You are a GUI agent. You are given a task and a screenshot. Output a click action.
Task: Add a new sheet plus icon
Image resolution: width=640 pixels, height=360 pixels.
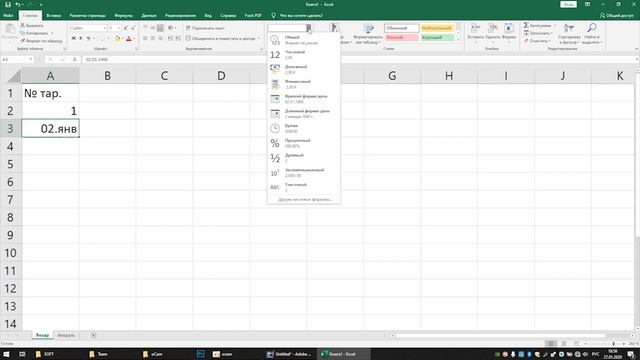[x=93, y=335]
